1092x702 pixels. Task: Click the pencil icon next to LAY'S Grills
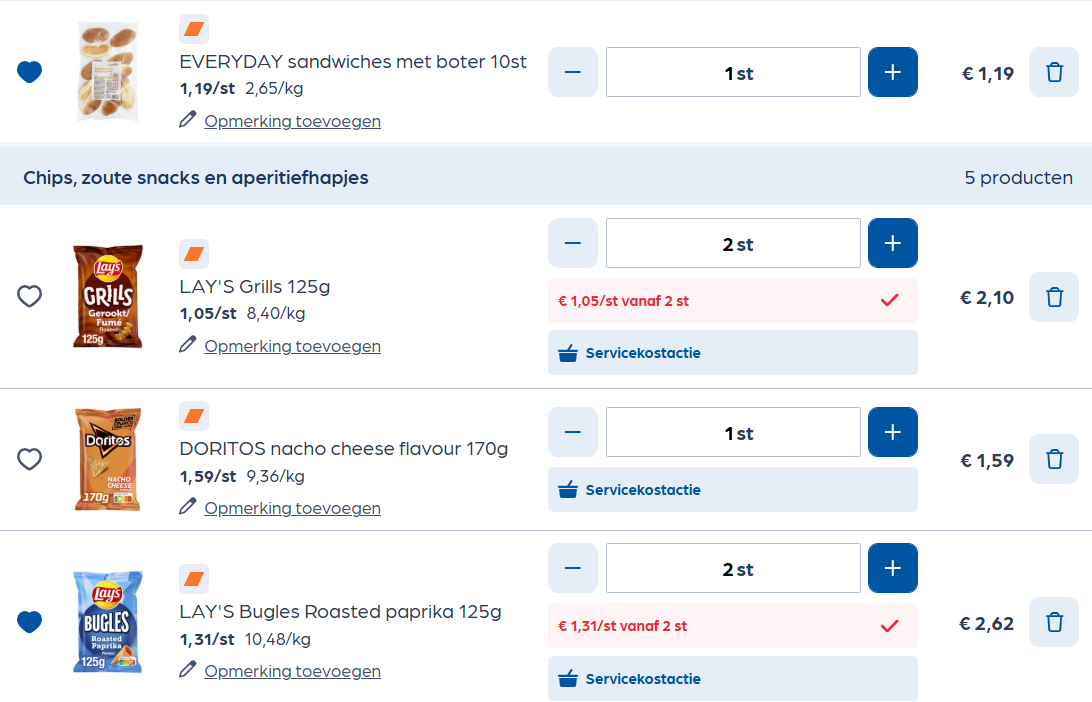[x=187, y=345]
